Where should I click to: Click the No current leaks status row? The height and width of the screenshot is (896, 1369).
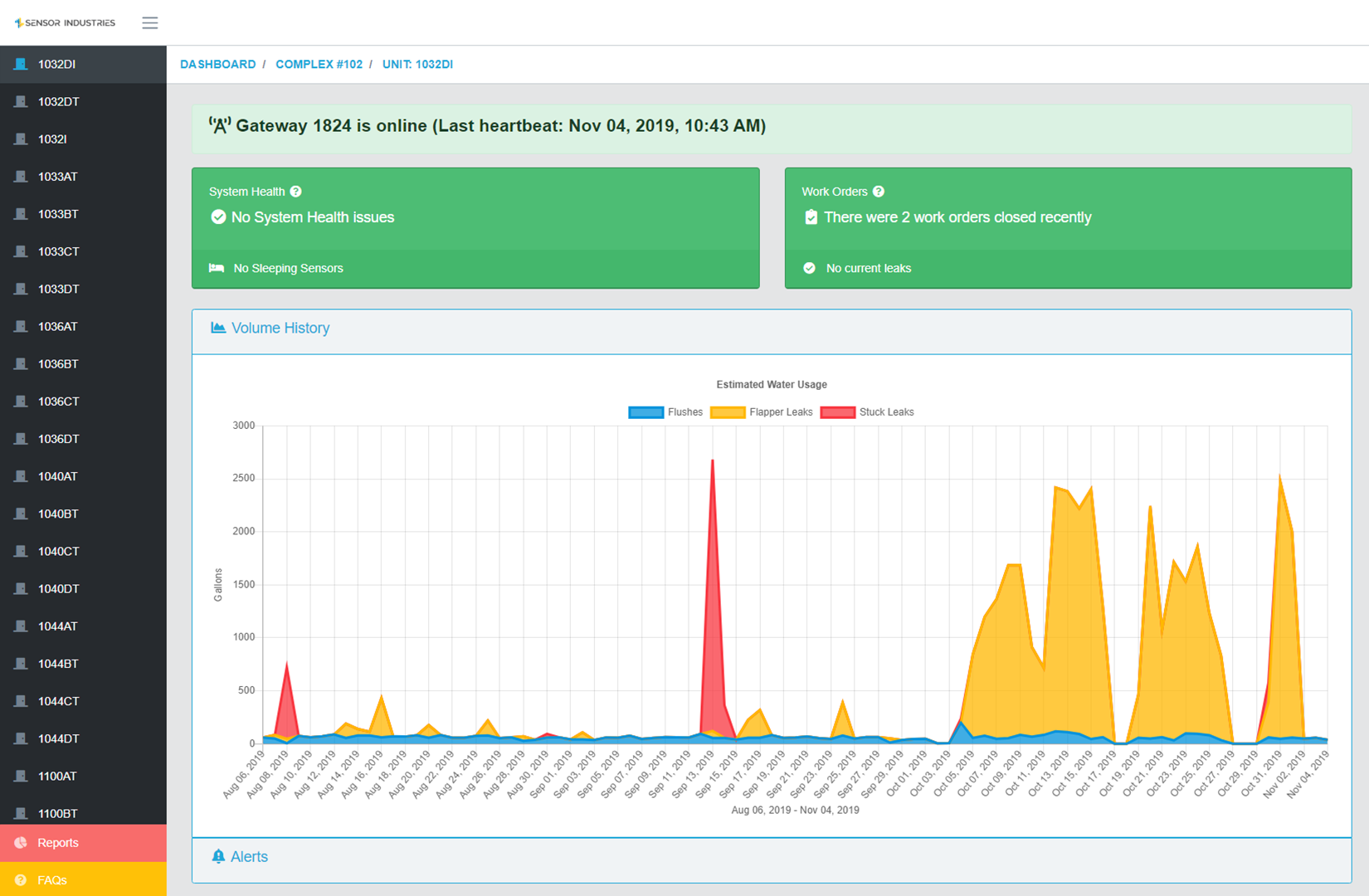pos(1068,269)
